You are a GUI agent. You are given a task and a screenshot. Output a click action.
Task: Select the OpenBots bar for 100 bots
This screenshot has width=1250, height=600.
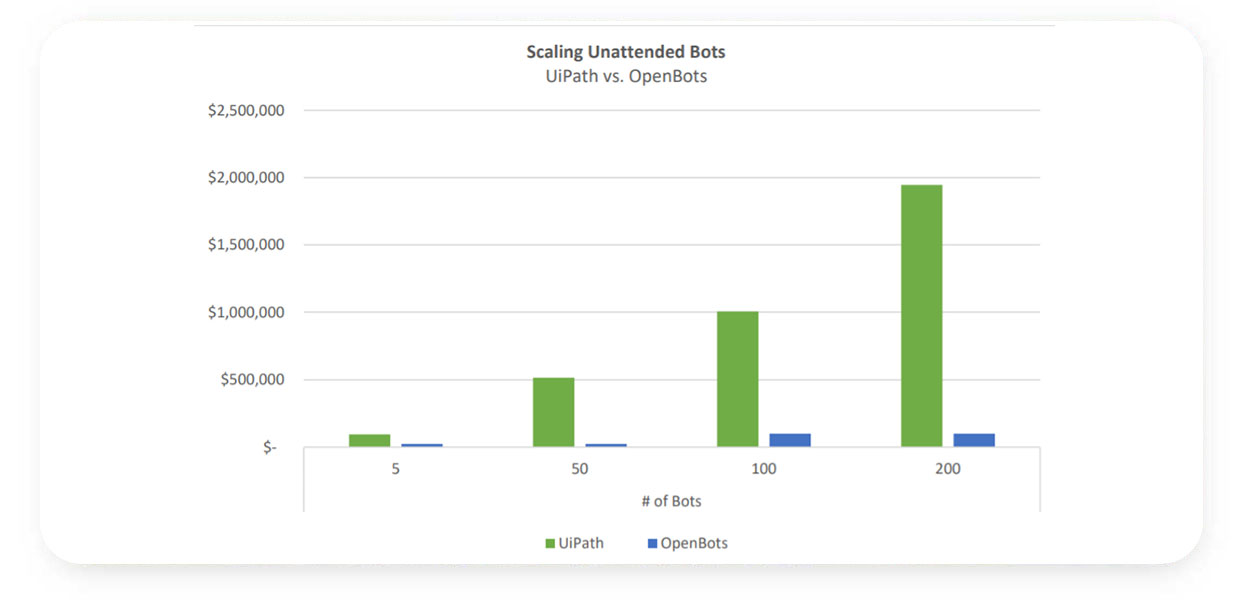pyautogui.click(x=790, y=440)
